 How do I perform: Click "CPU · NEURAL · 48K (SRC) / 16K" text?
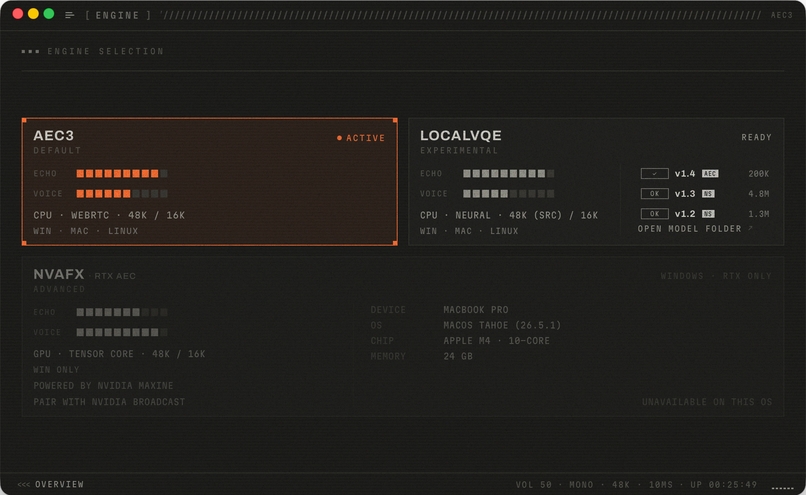(509, 215)
